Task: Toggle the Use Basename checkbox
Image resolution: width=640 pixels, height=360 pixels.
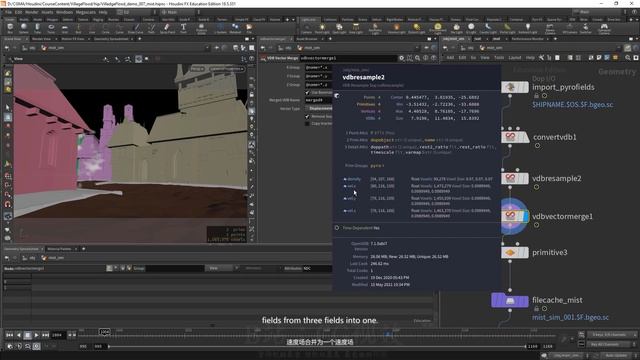Action: pyautogui.click(x=307, y=93)
